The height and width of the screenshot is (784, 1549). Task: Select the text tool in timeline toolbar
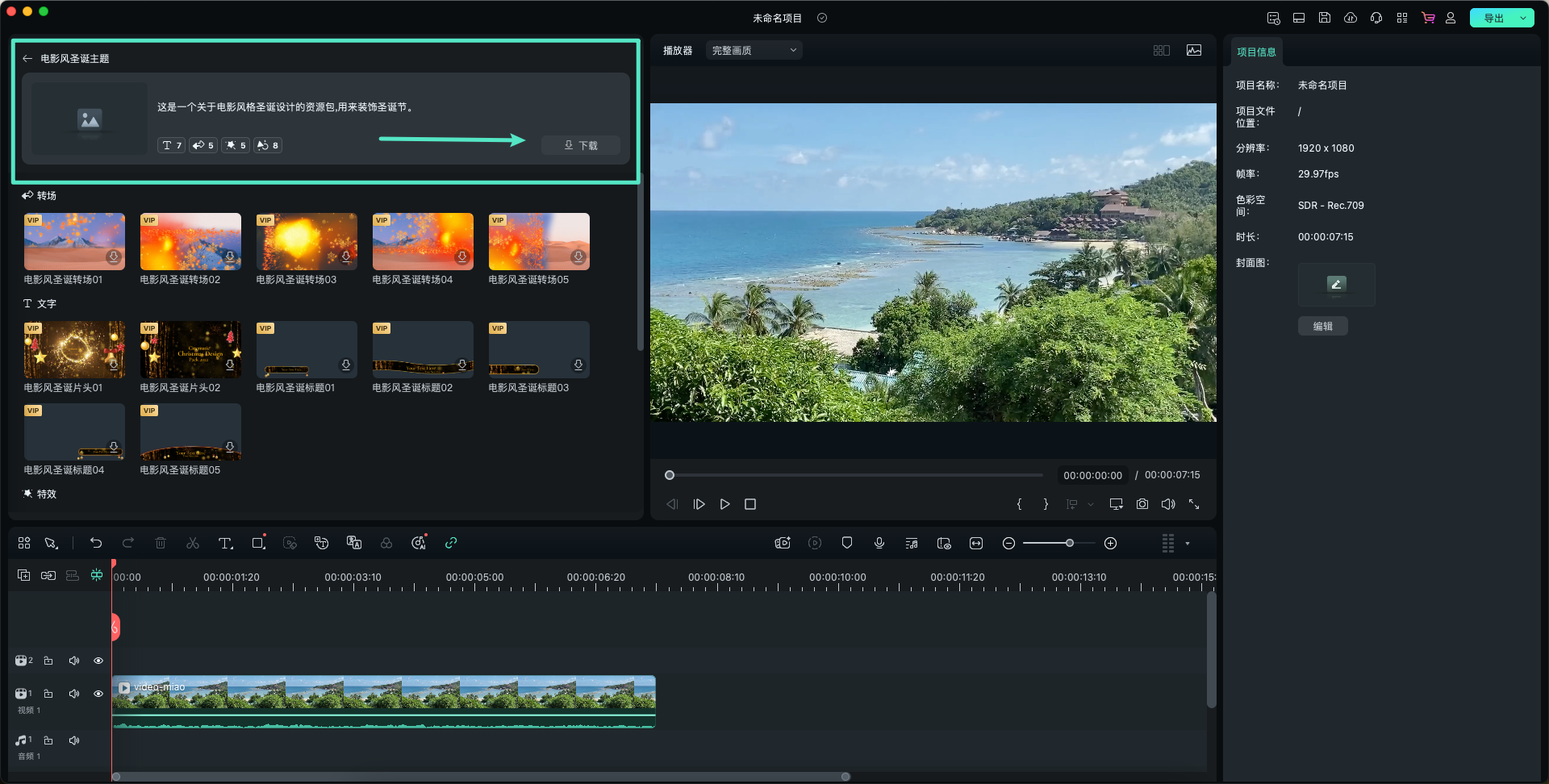(x=225, y=543)
